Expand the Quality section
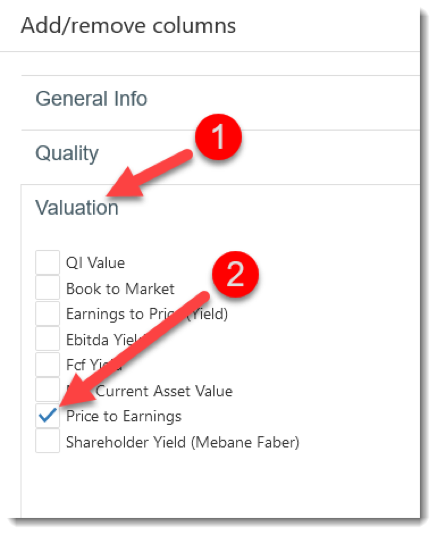 (67, 153)
